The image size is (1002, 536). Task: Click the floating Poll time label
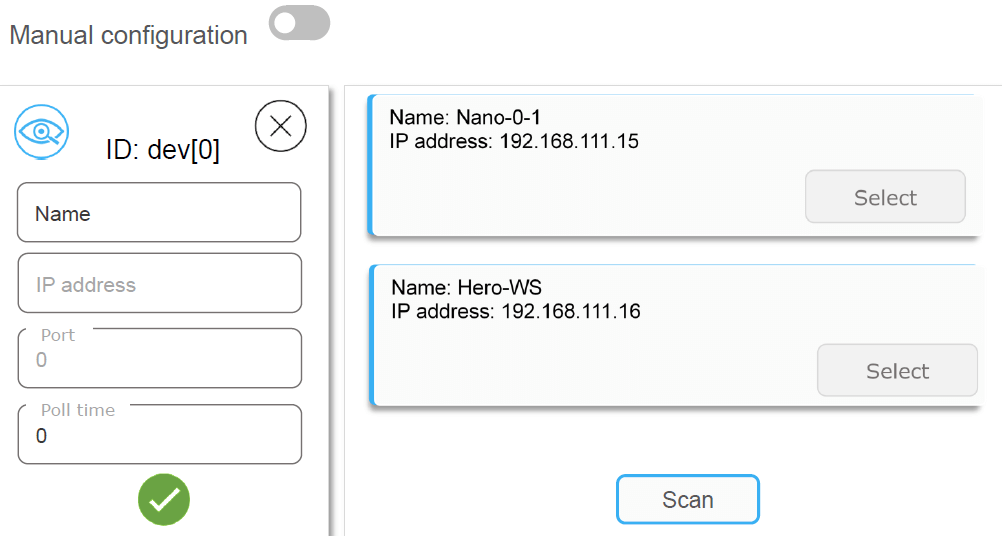(x=78, y=410)
